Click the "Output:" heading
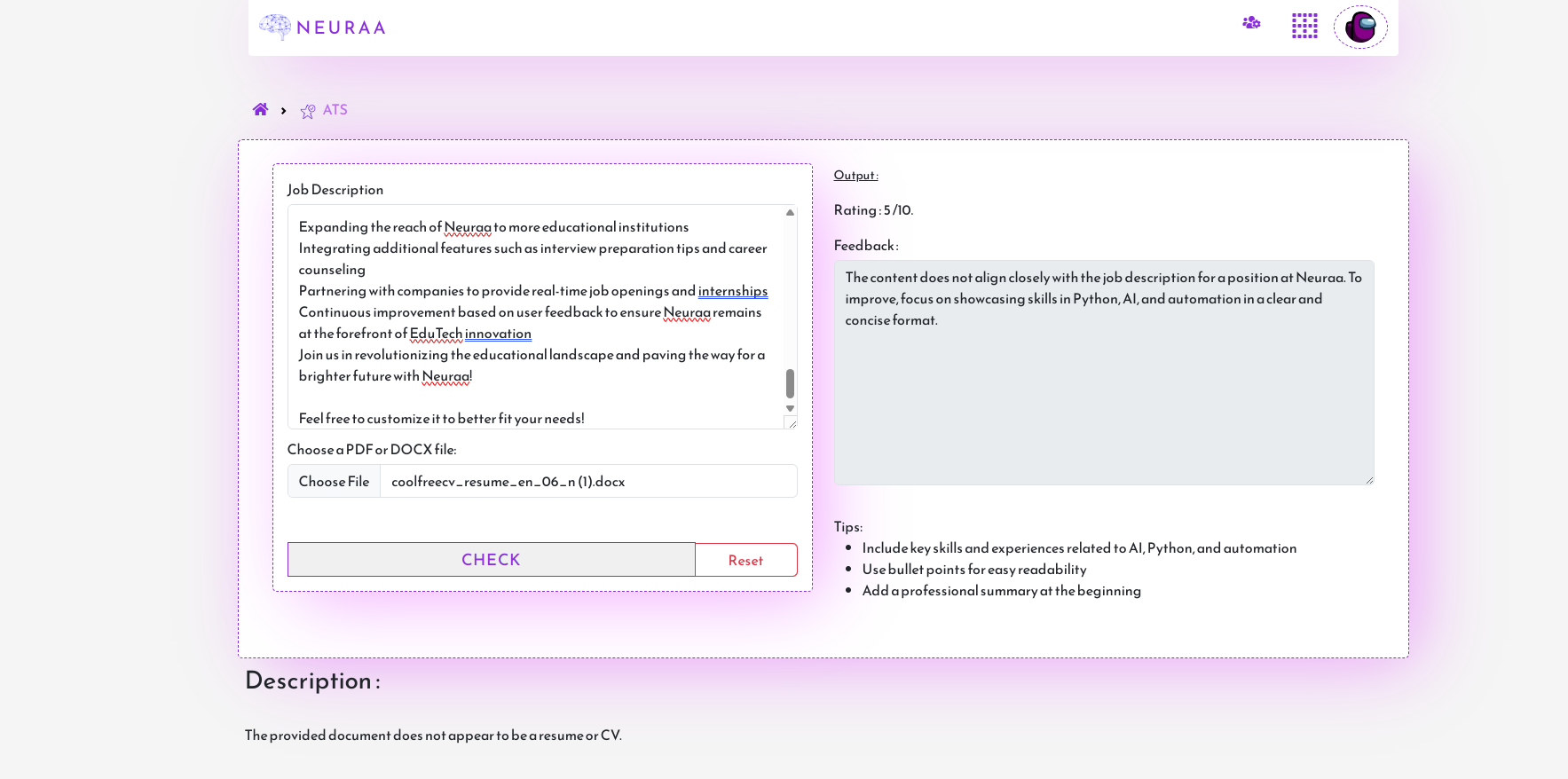1568x779 pixels. [x=856, y=175]
